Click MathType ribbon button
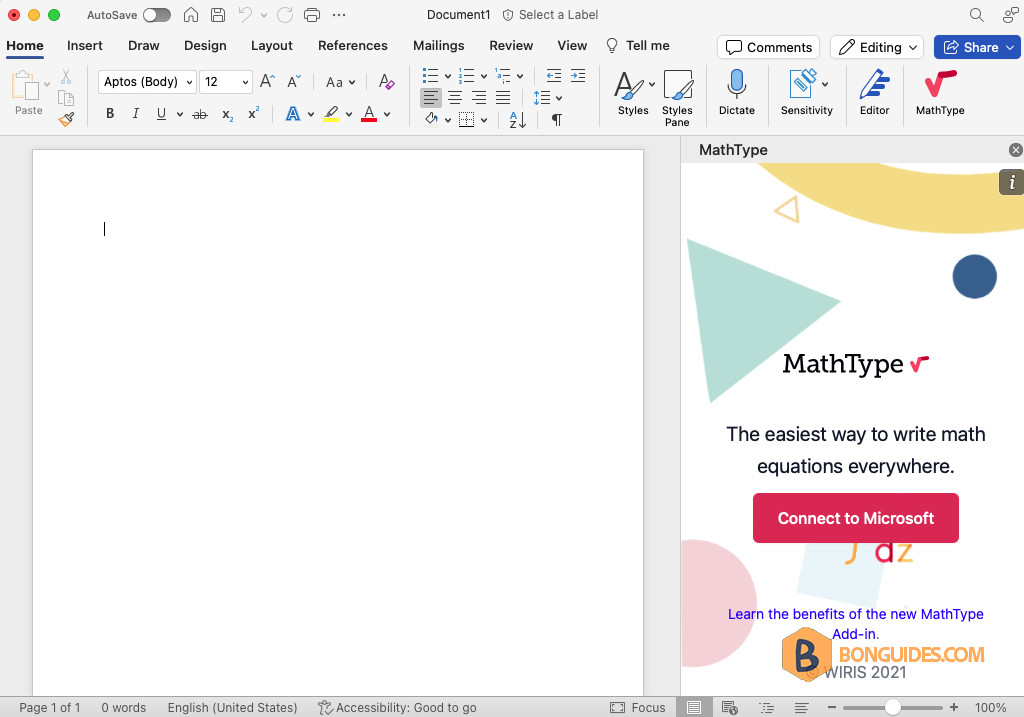The width and height of the screenshot is (1024, 717). [940, 93]
